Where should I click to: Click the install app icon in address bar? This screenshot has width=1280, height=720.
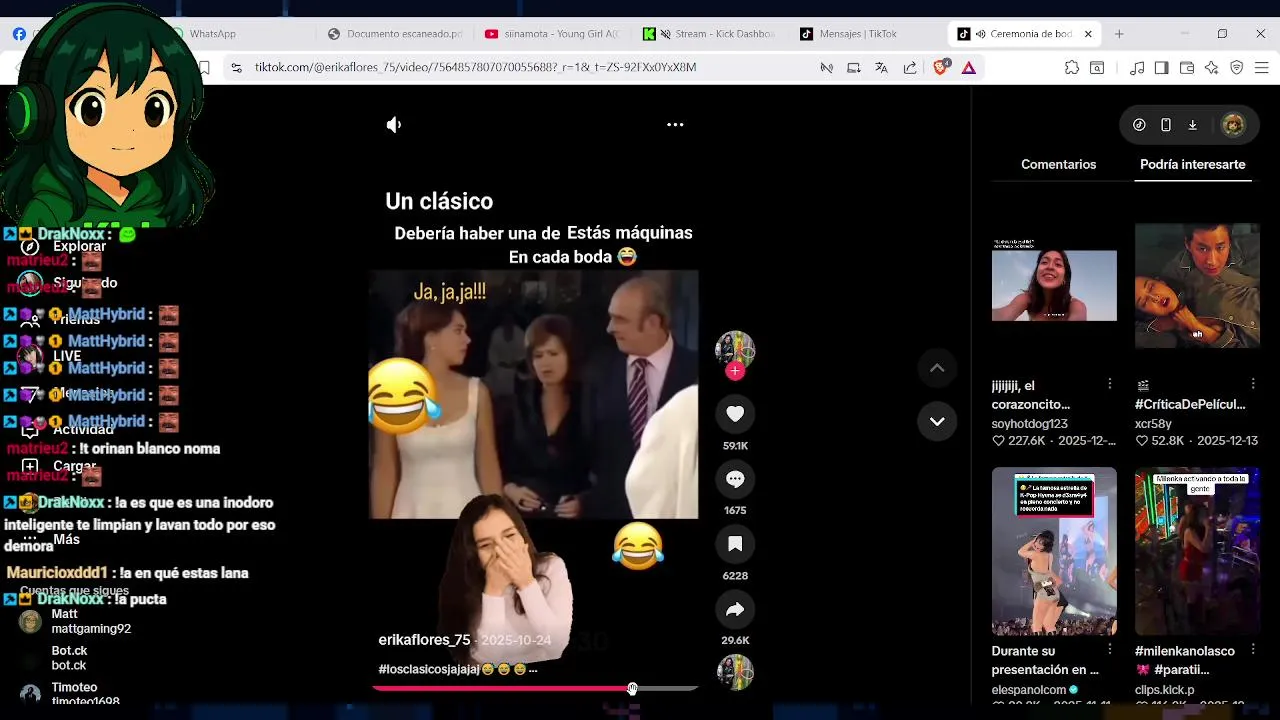[854, 67]
